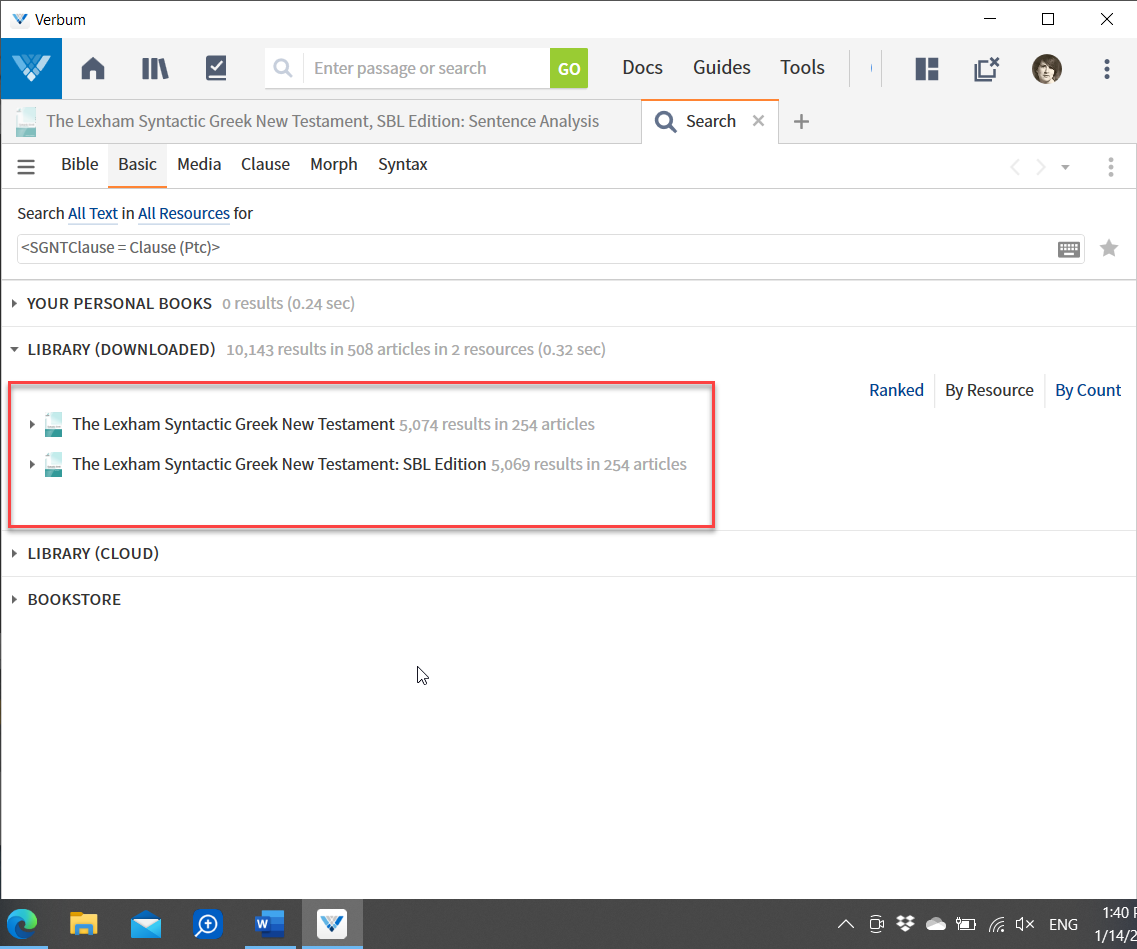Expand Library (Cloud) section
This screenshot has height=949, width=1137.
(14, 554)
